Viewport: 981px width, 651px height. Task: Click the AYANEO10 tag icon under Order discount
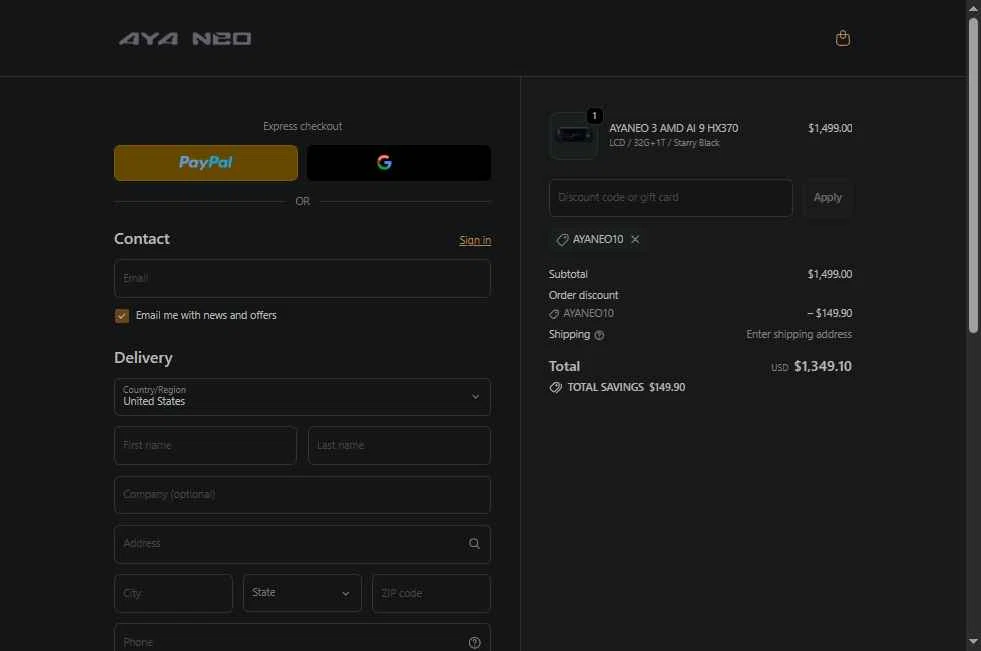pos(554,314)
